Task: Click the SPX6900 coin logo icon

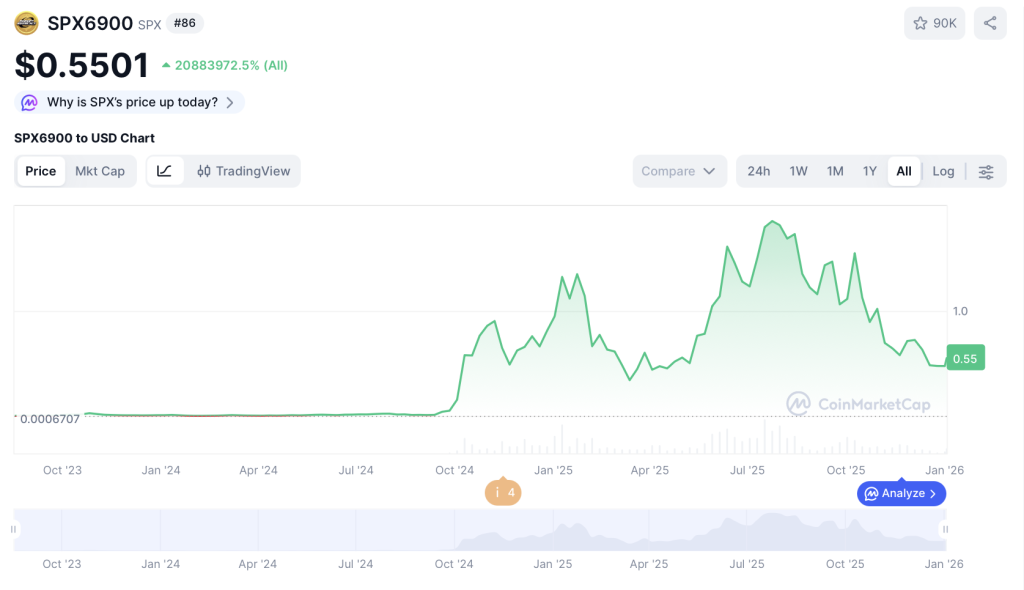Action: click(27, 23)
